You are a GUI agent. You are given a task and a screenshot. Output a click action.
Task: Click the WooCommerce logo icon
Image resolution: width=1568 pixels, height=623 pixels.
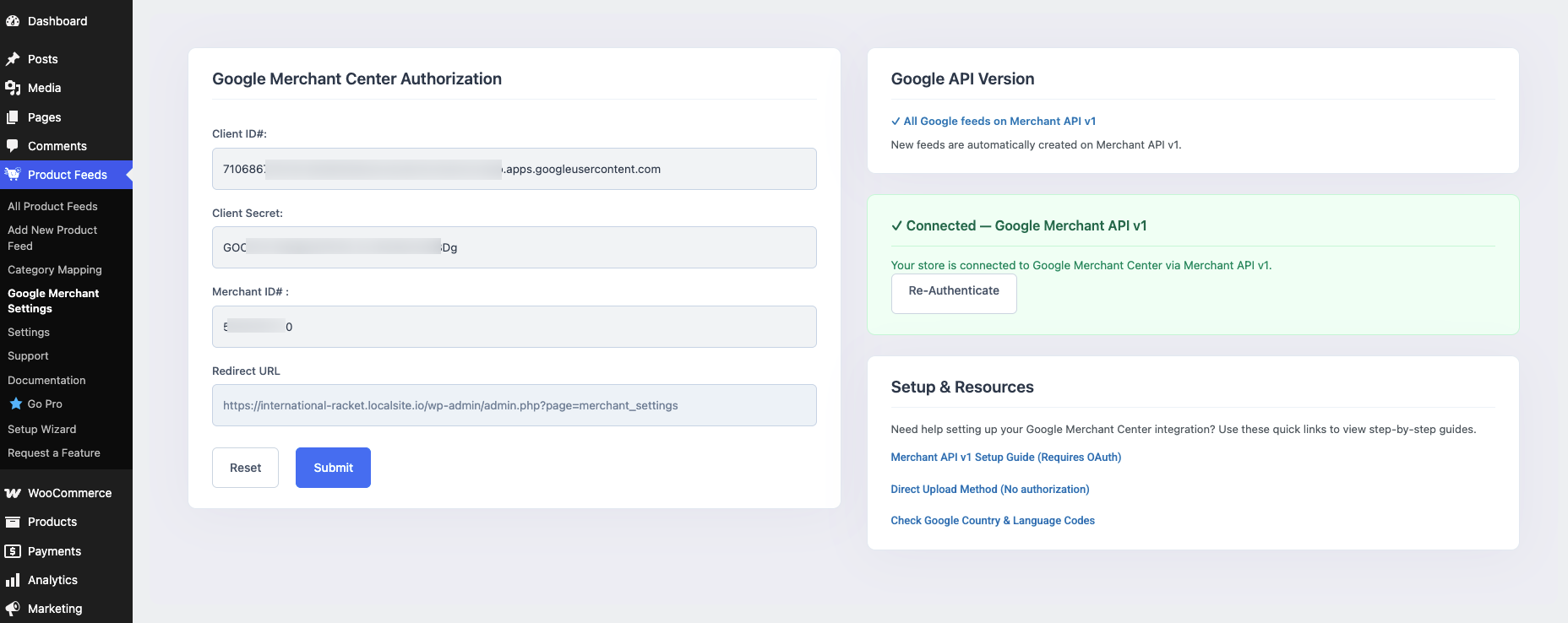[13, 493]
